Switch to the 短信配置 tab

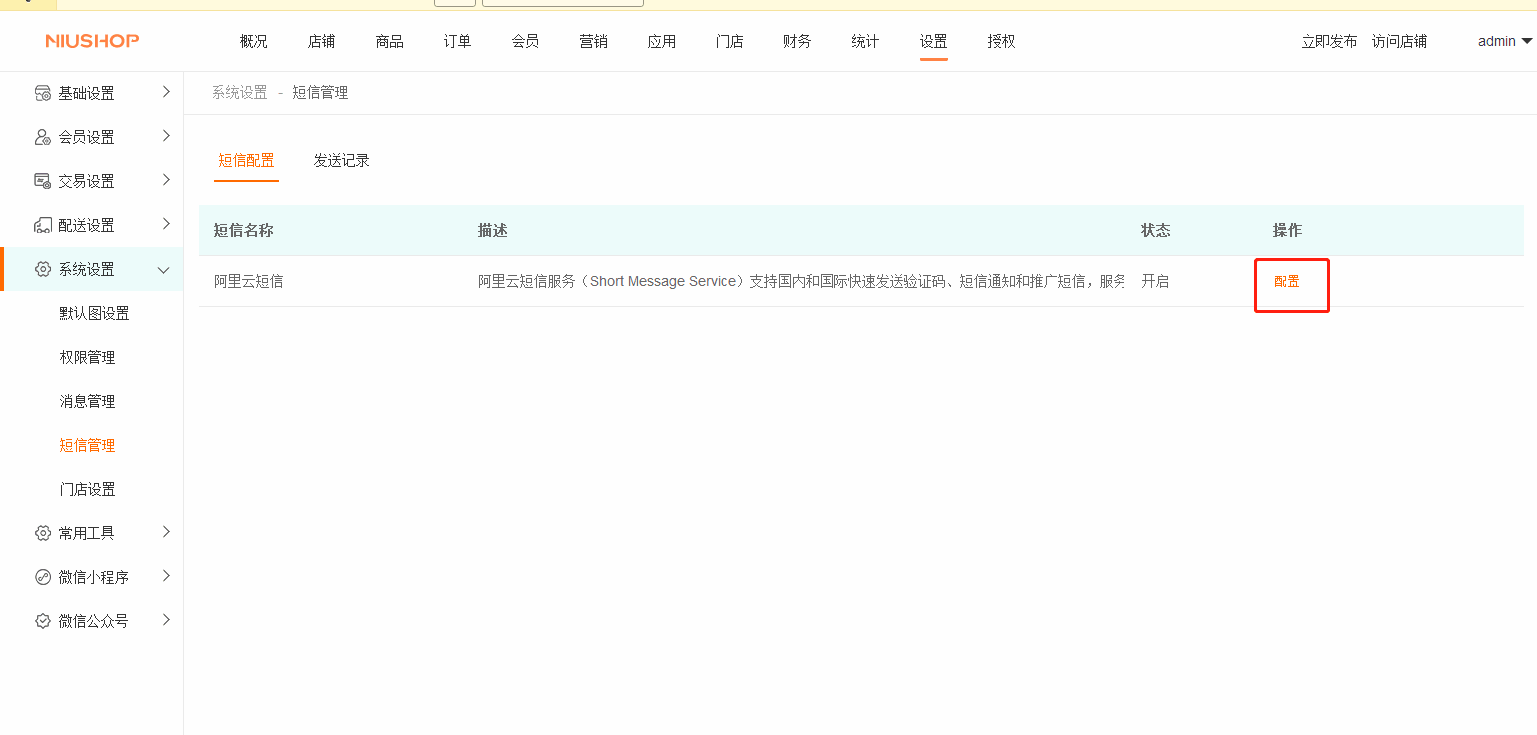pyautogui.click(x=246, y=161)
